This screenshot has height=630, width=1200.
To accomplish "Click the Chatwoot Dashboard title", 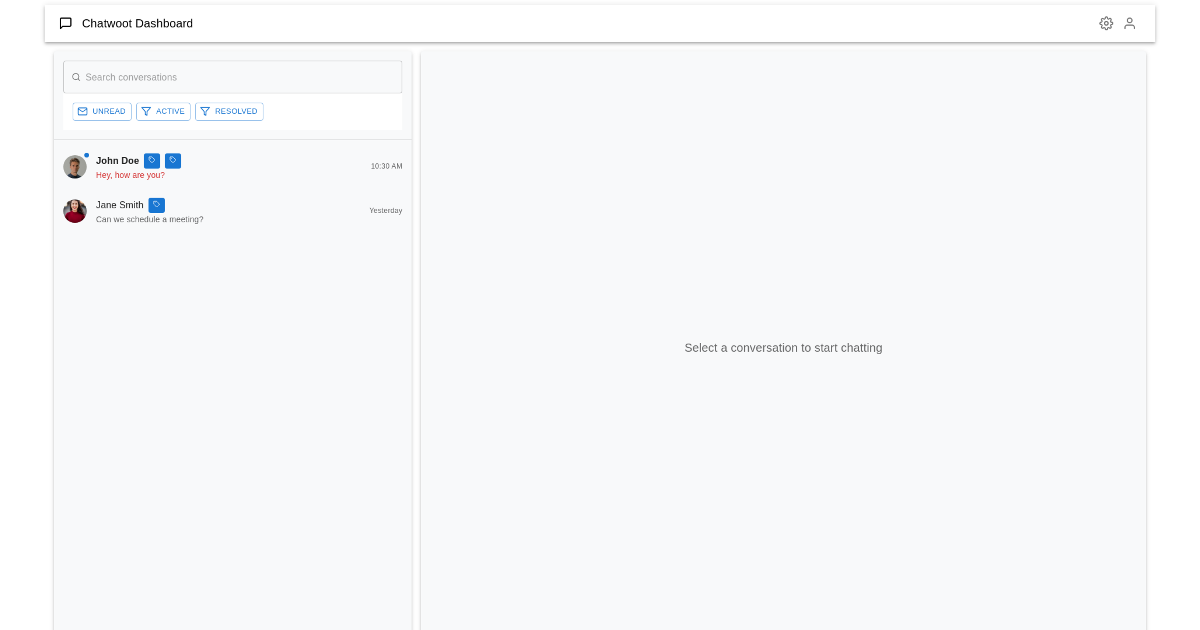I will pyautogui.click(x=137, y=23).
